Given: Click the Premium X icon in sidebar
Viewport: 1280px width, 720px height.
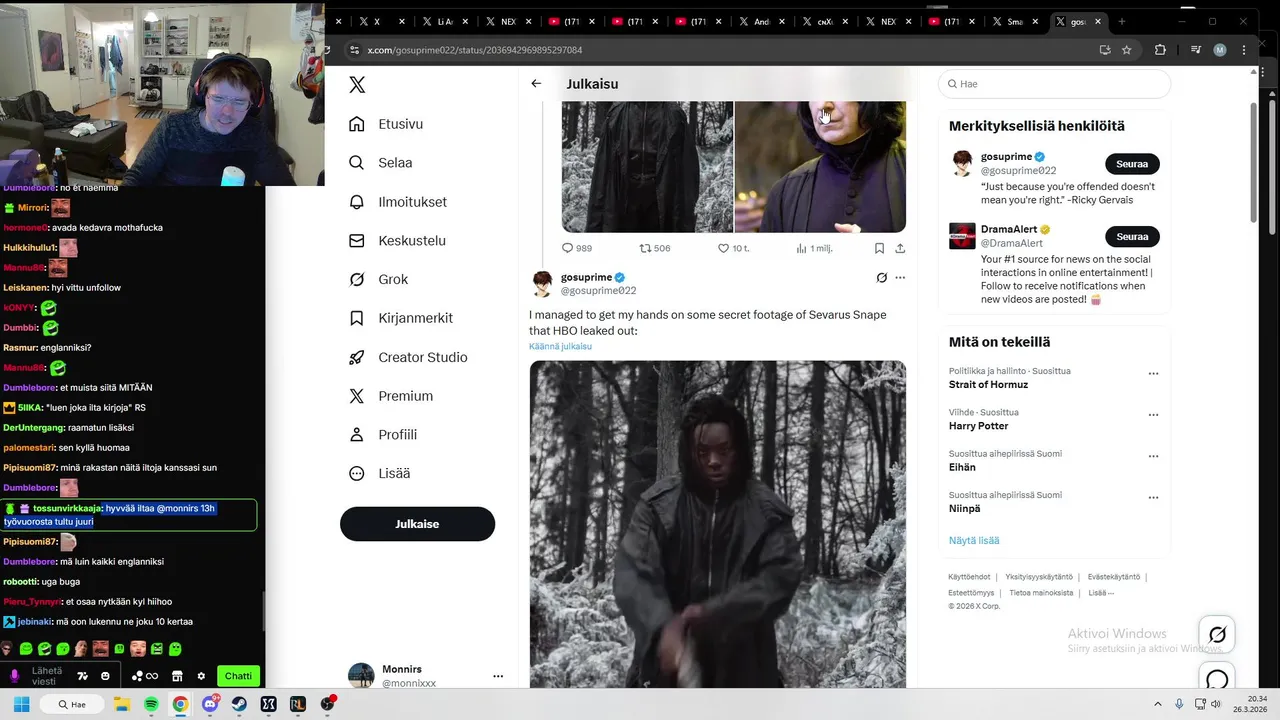Looking at the screenshot, I should pos(357,396).
